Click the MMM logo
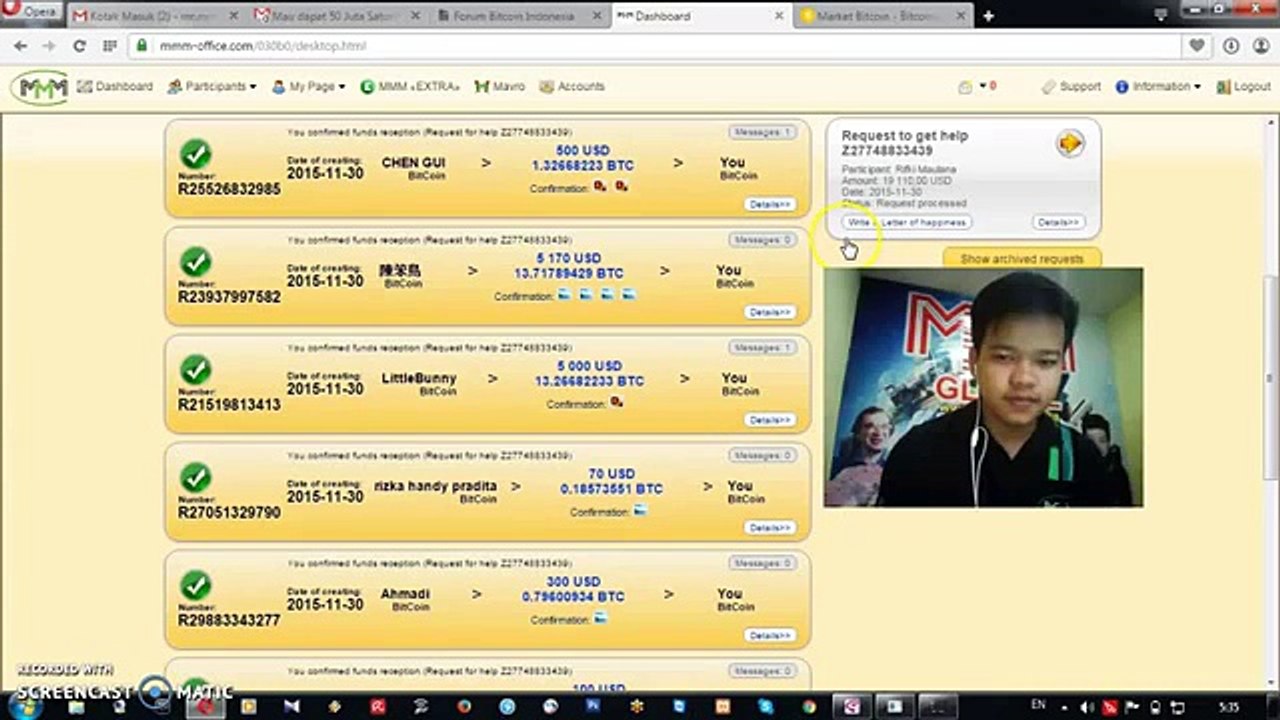 [40, 88]
